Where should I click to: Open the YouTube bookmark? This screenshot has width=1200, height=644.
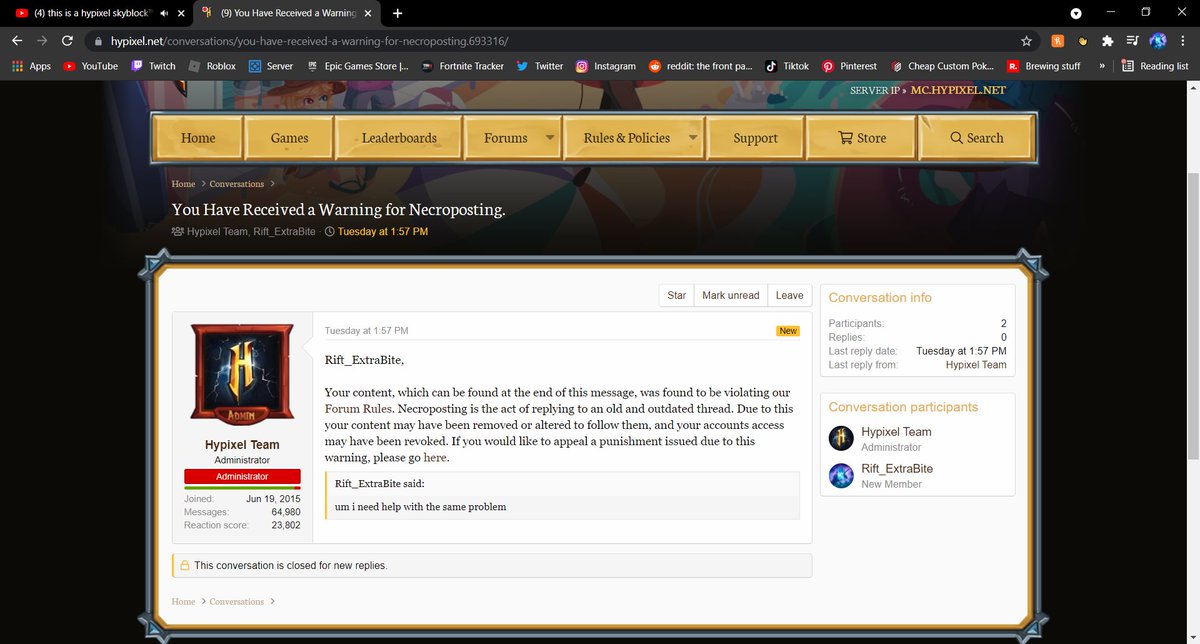(91, 66)
